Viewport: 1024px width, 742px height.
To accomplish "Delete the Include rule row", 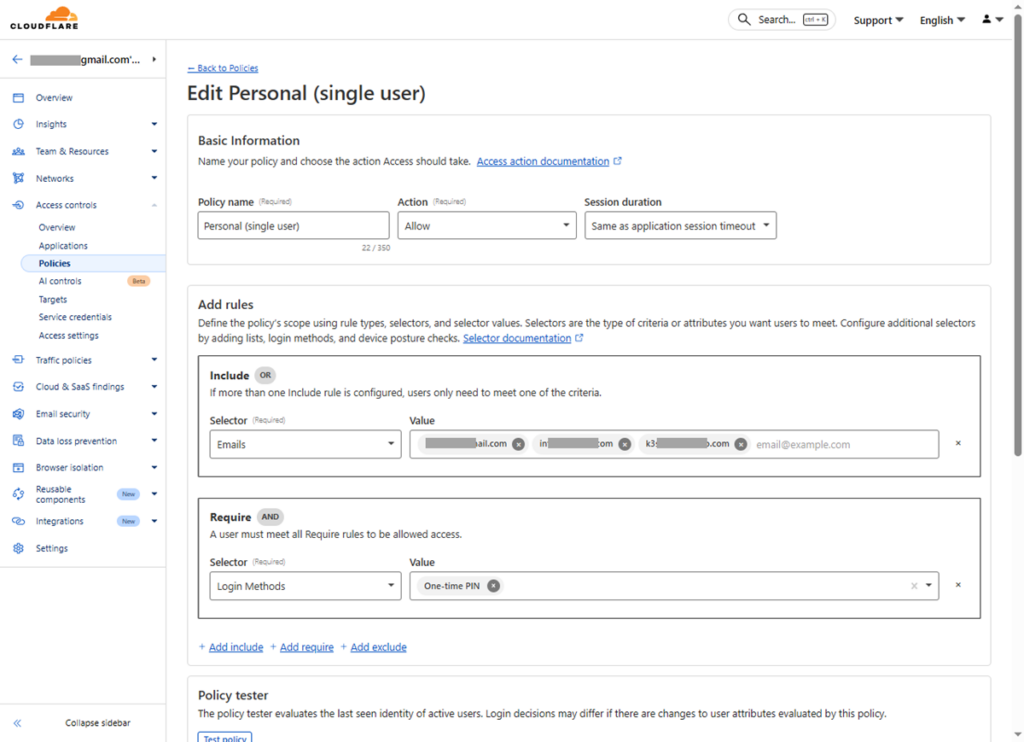I will click(x=958, y=443).
